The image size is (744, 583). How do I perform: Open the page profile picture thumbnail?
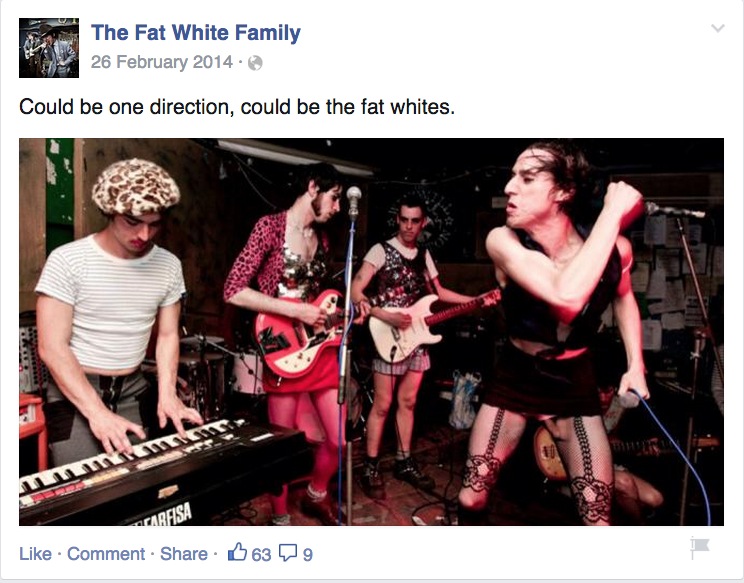(49, 48)
